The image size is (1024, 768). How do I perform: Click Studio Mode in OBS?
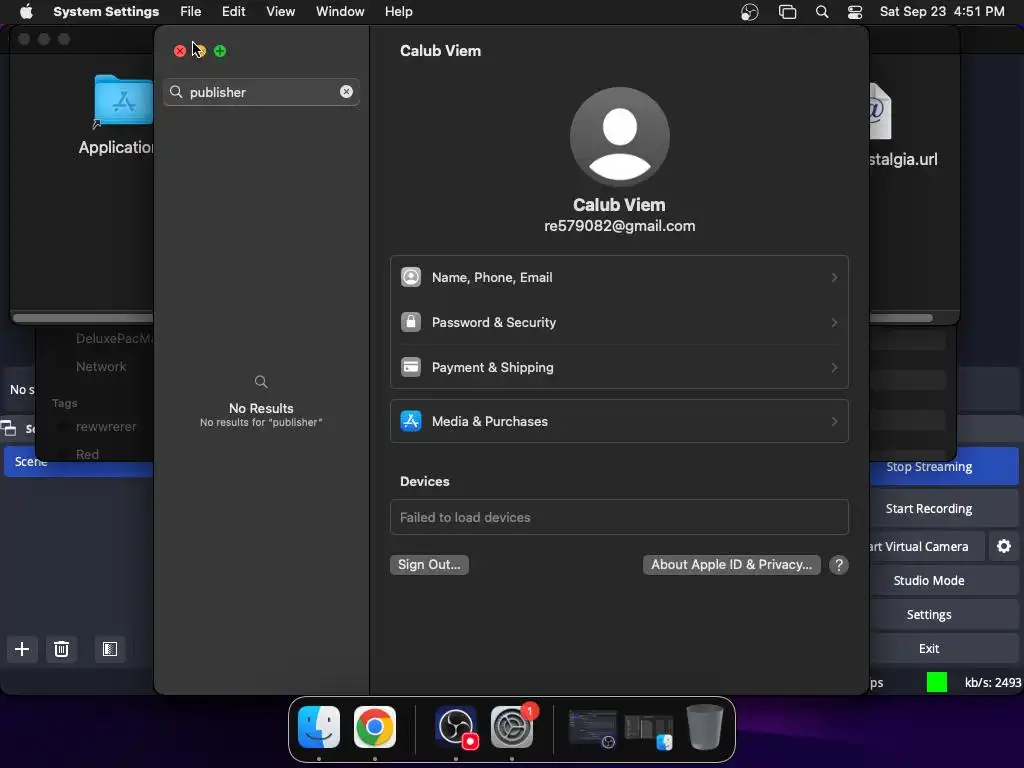[945, 581]
